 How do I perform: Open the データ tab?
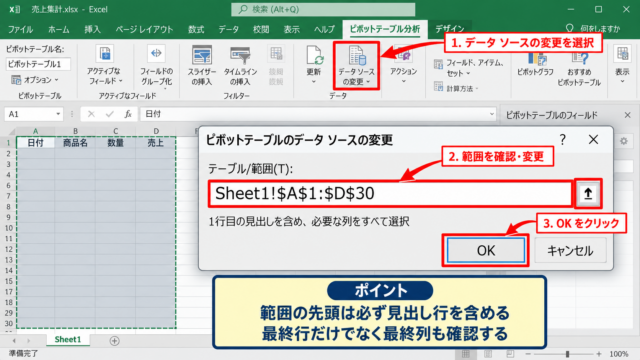[x=228, y=29]
